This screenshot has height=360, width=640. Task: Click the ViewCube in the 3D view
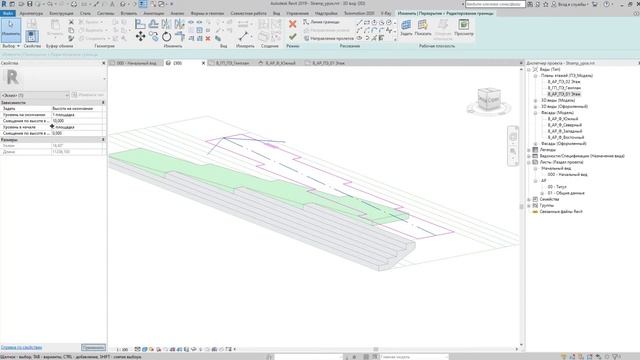point(489,99)
